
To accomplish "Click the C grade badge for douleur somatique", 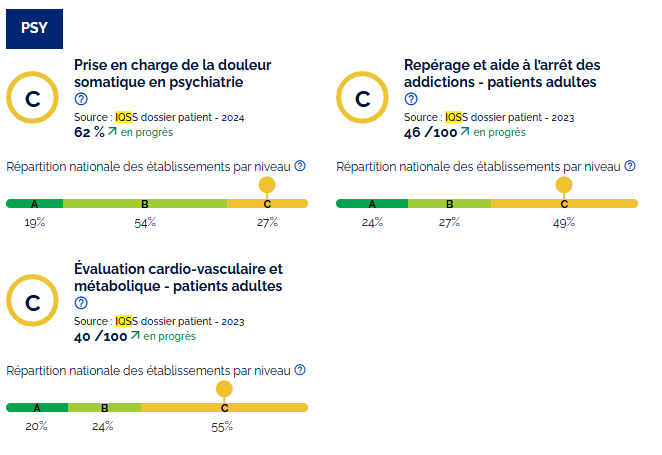I will pos(33,99).
